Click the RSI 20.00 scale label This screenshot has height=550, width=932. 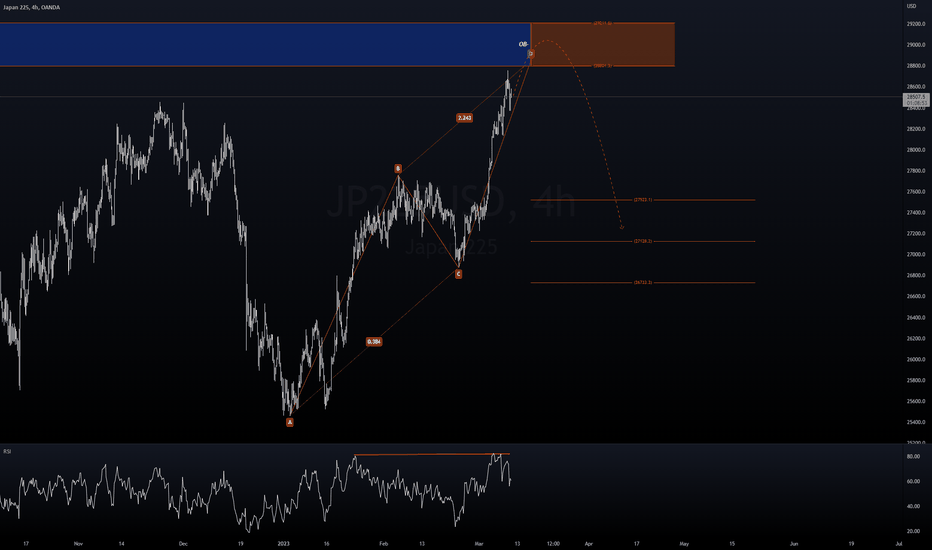pos(914,532)
